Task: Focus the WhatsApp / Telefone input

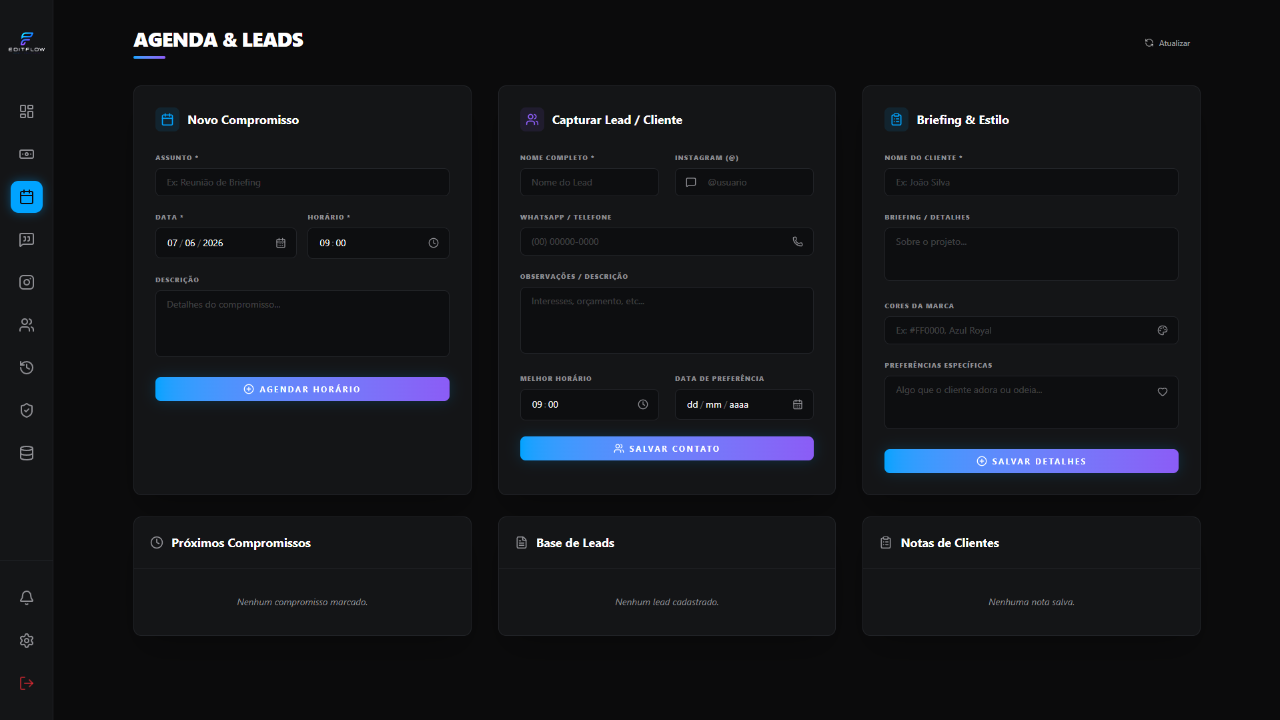Action: coord(667,241)
